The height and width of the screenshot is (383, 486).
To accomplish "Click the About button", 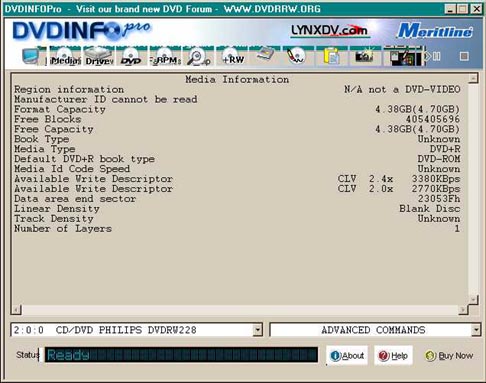I will tap(347, 356).
